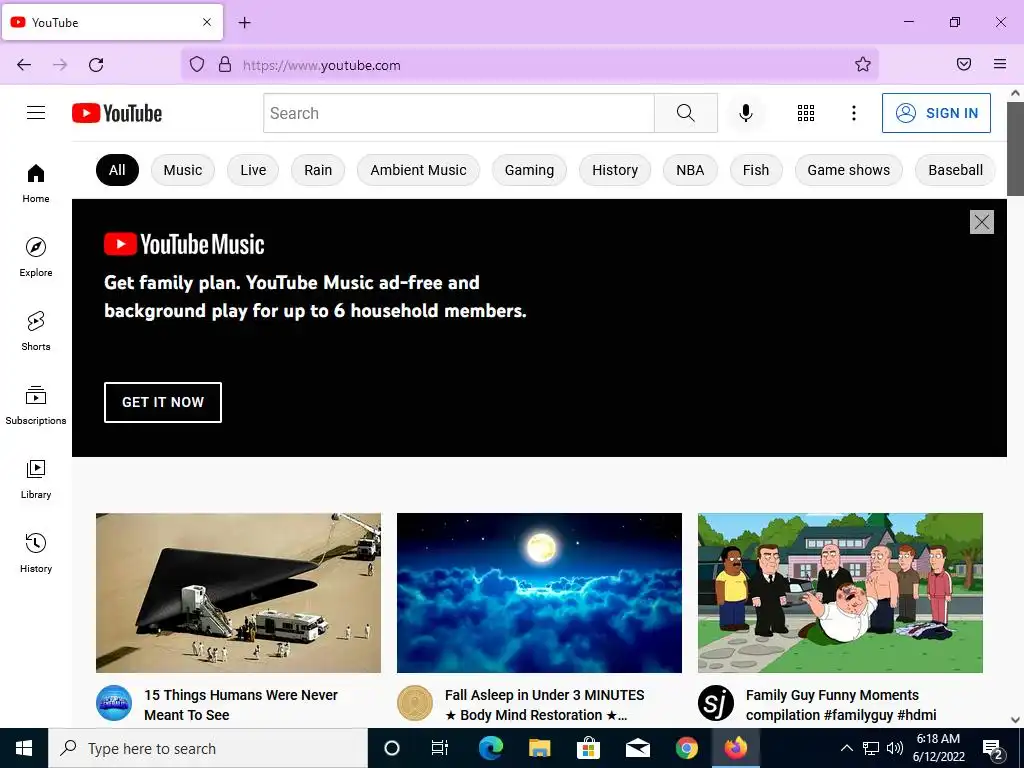
Task: Launch Google Chrome from taskbar
Action: [x=686, y=748]
